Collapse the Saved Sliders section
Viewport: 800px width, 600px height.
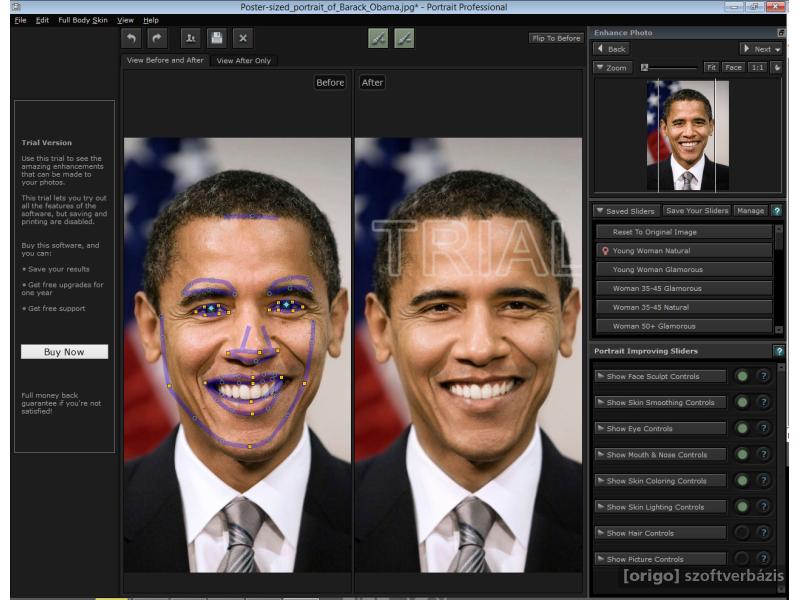tap(627, 211)
